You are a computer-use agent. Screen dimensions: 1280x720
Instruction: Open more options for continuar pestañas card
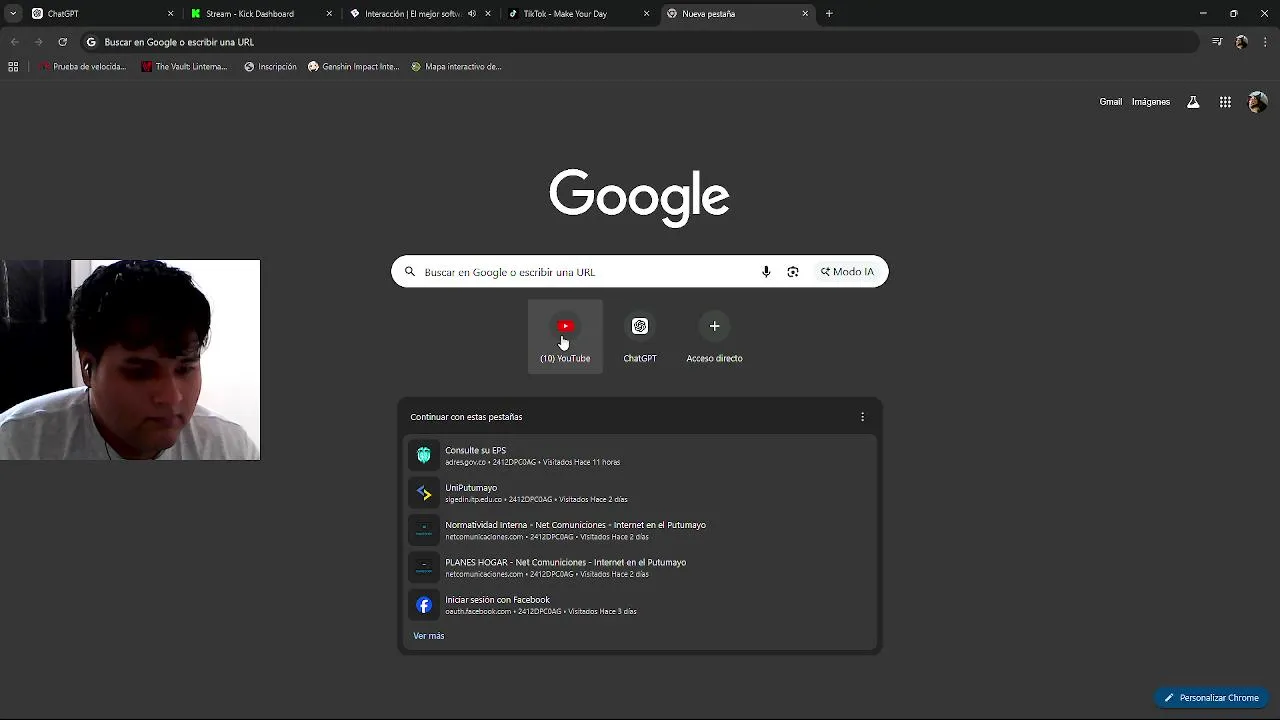tap(862, 417)
